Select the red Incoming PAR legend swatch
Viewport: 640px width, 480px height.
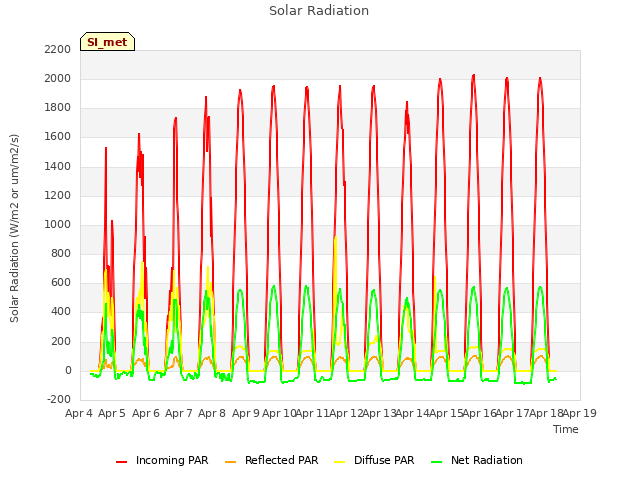click(x=122, y=462)
